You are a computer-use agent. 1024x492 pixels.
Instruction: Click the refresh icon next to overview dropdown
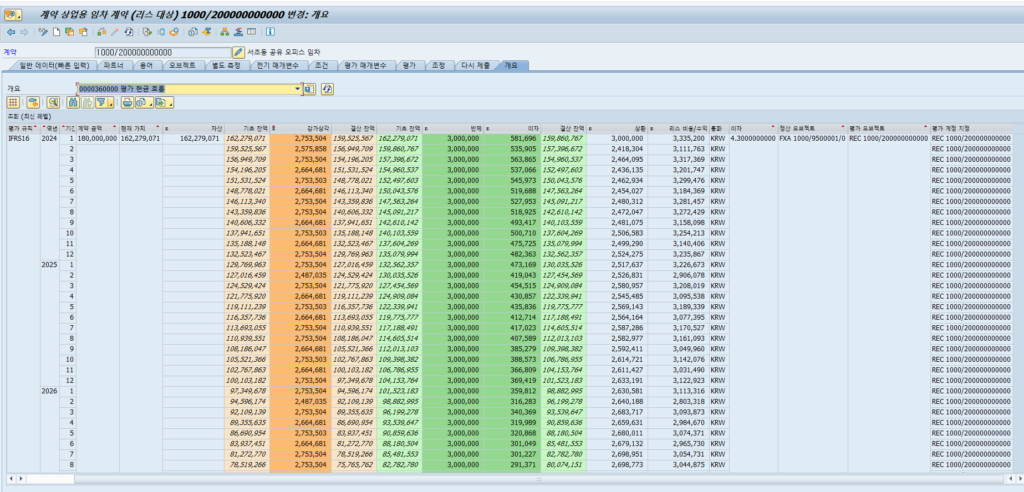pyautogui.click(x=327, y=89)
